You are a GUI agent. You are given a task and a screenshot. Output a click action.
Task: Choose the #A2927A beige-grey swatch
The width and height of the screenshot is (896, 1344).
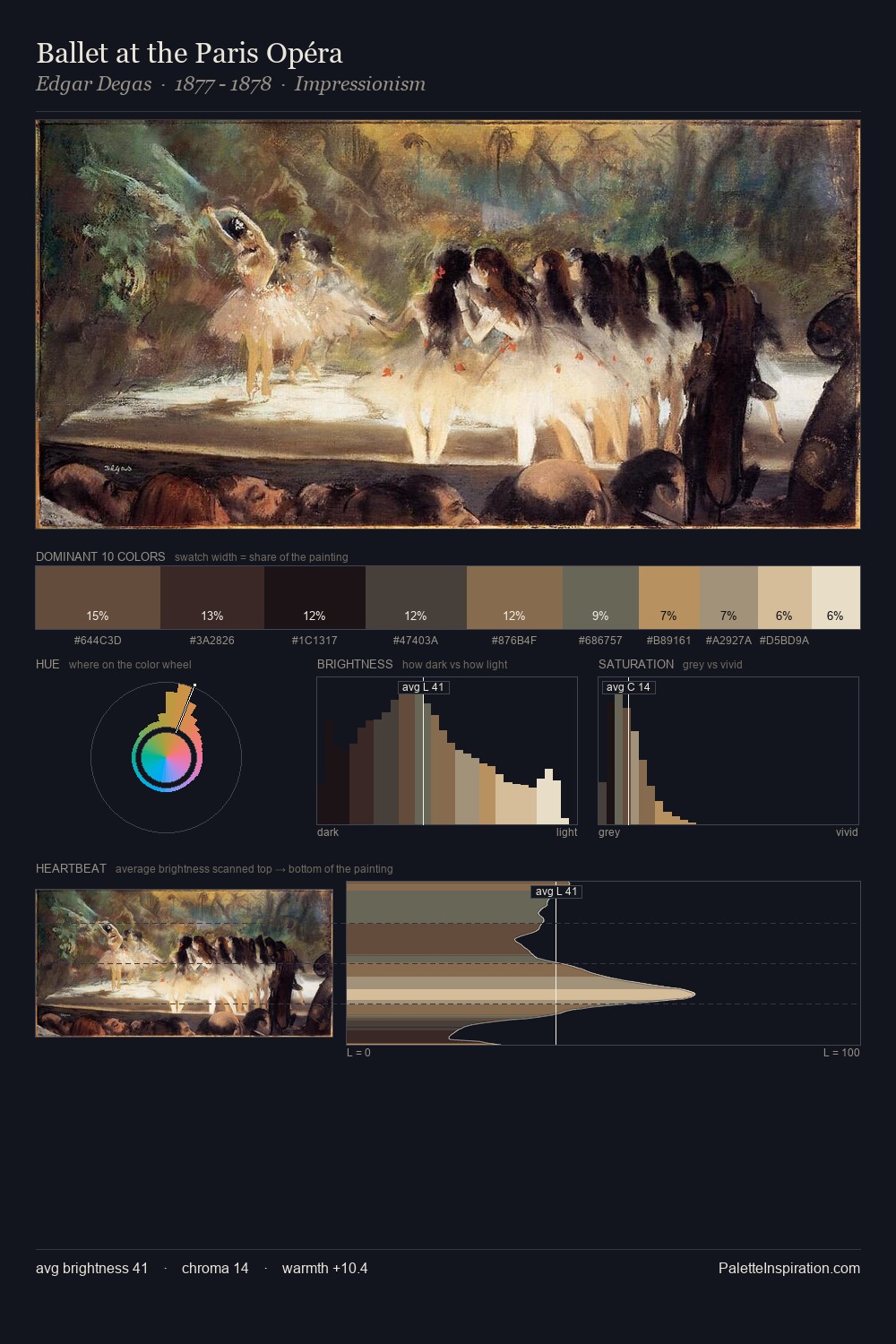(x=728, y=598)
